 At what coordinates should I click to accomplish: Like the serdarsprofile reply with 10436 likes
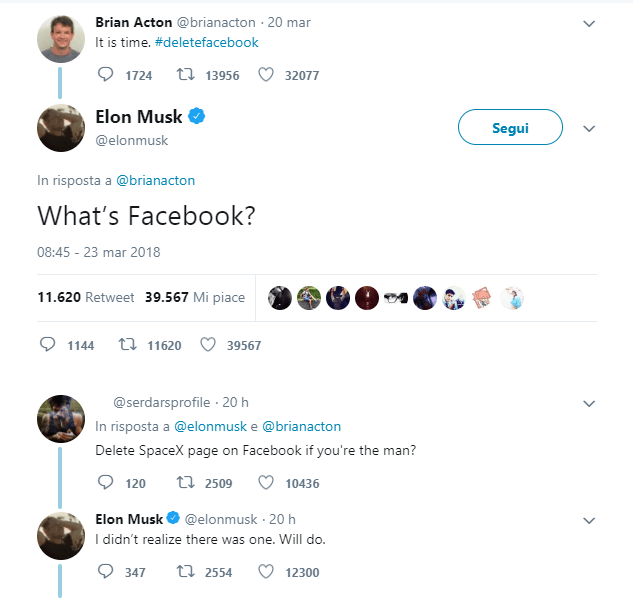(266, 483)
